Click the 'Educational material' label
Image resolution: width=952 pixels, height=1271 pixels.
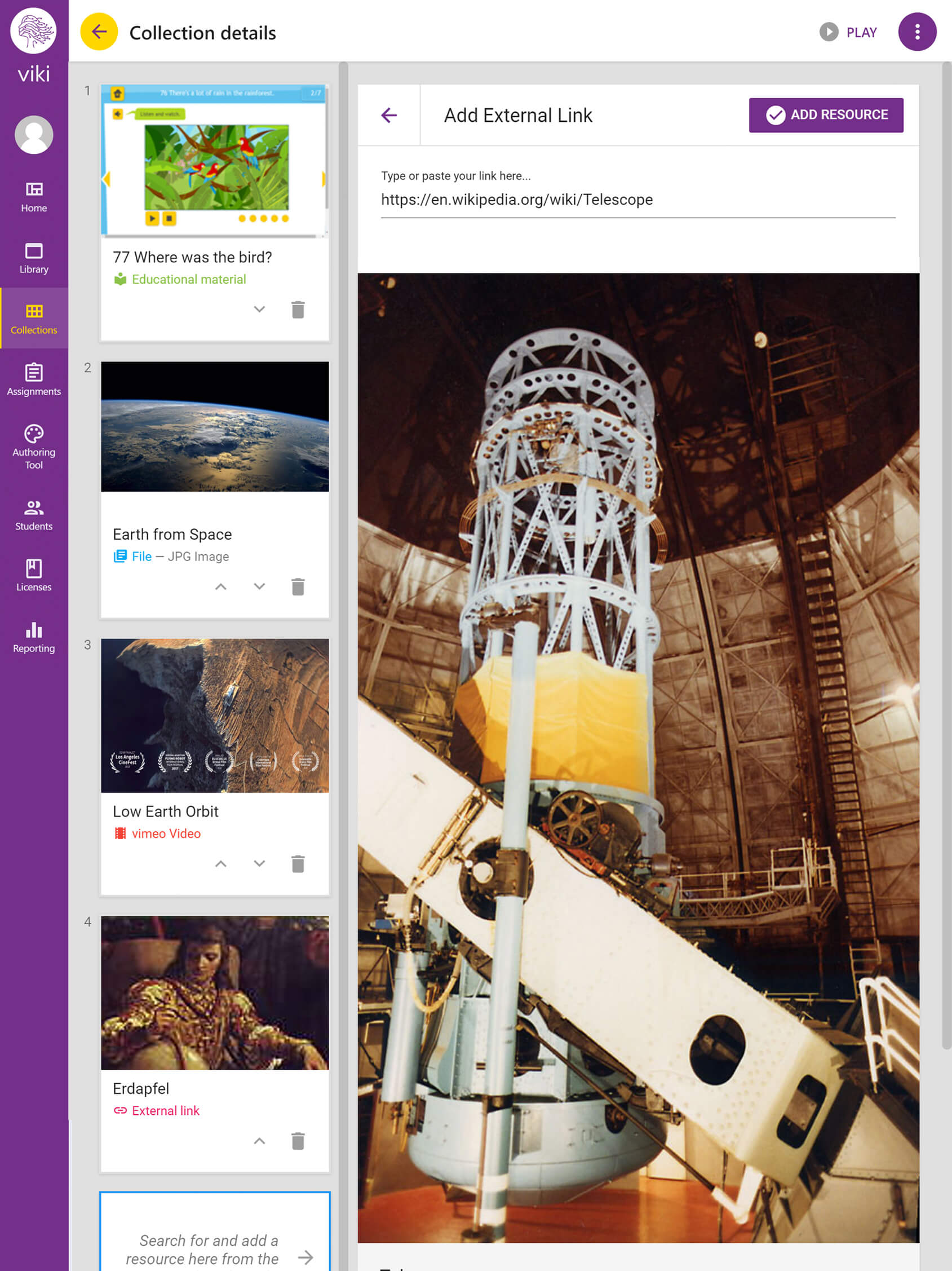(188, 279)
